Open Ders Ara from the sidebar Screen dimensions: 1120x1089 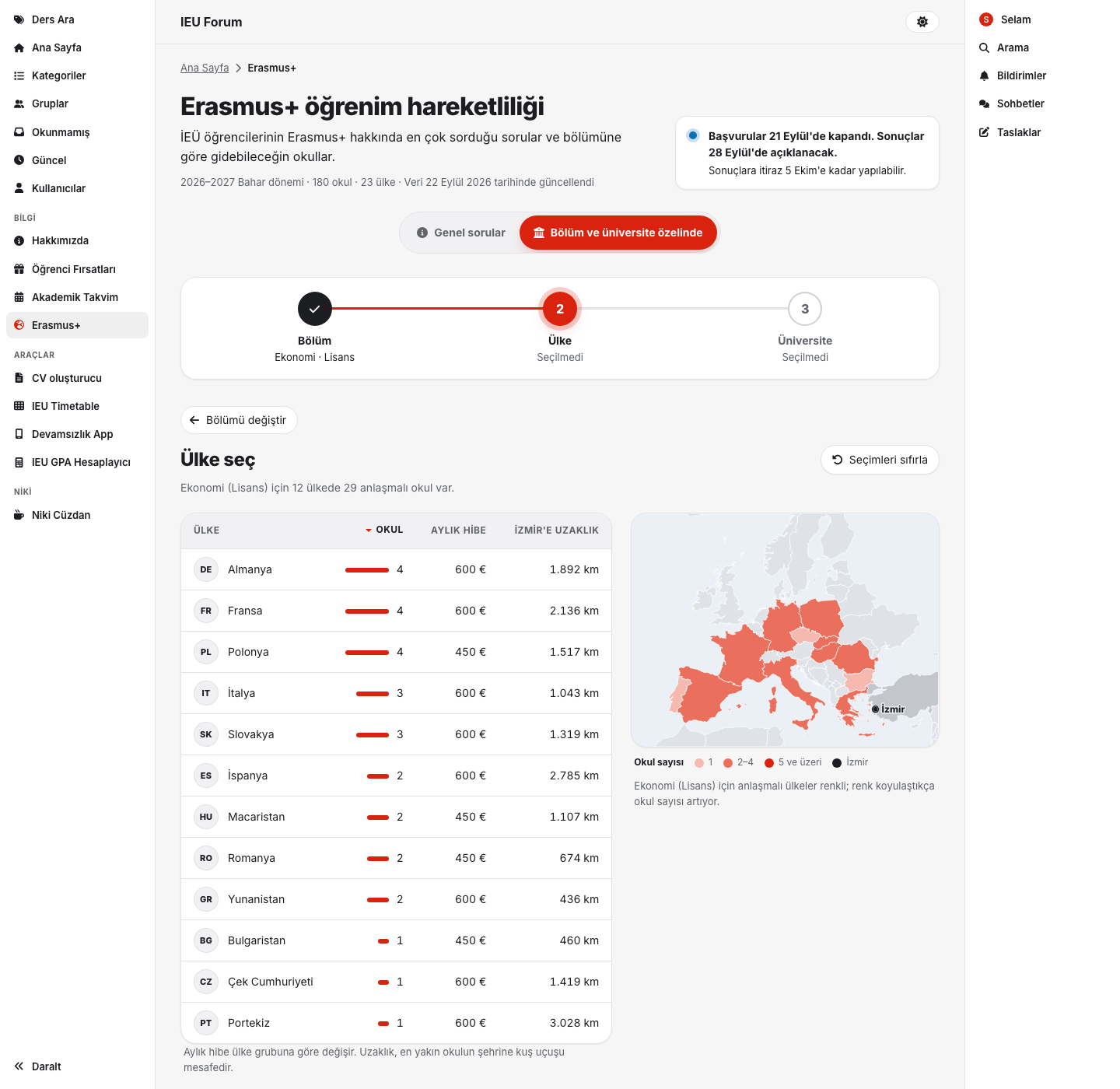tap(77, 19)
